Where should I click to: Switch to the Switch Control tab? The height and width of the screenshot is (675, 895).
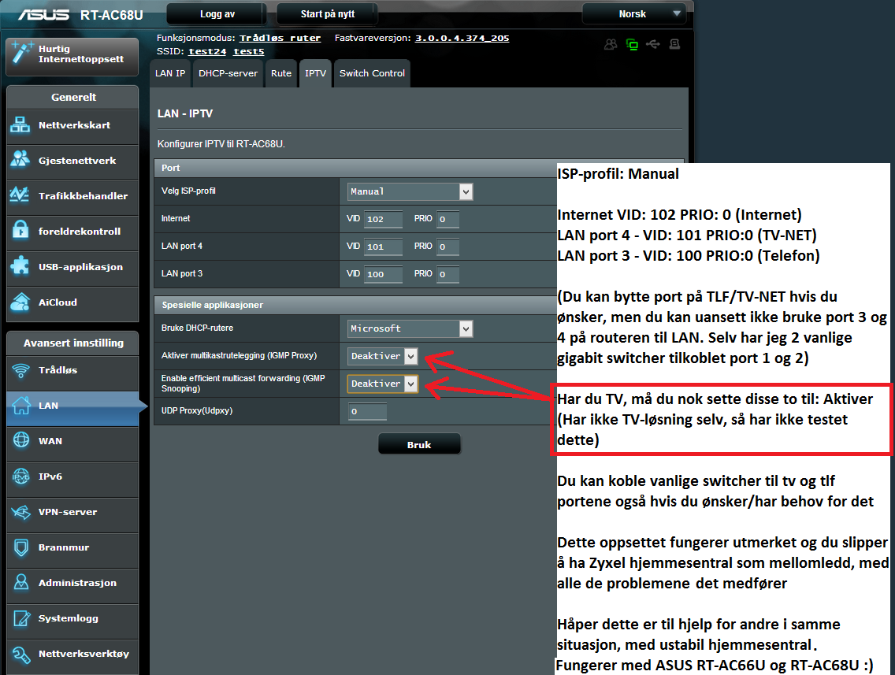pyautogui.click(x=372, y=74)
